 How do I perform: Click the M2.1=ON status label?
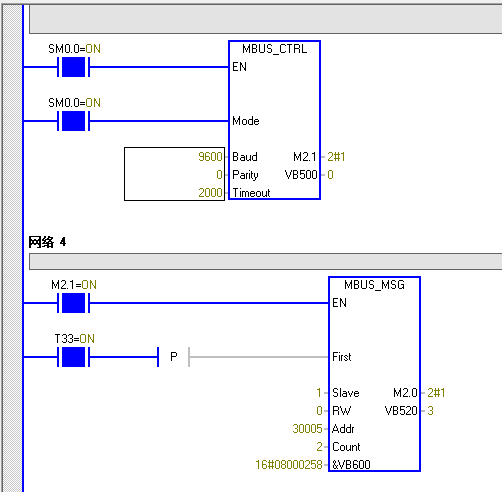click(74, 285)
